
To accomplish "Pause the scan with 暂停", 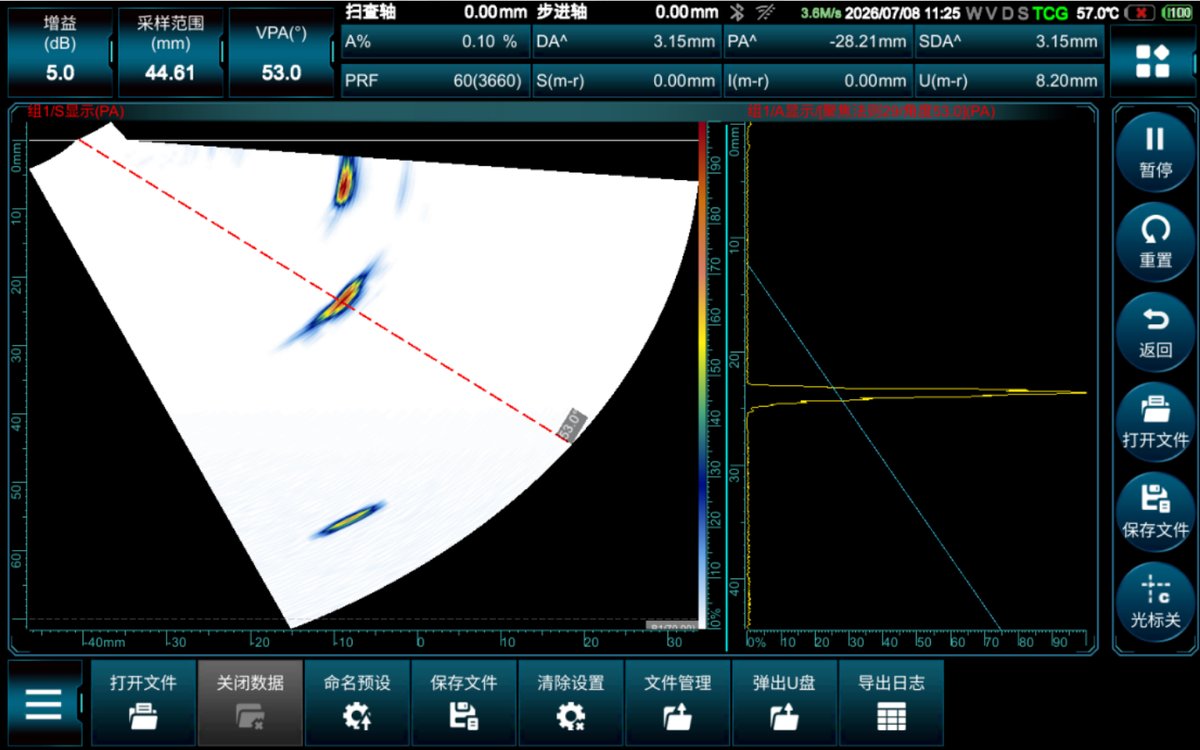I will pyautogui.click(x=1155, y=152).
